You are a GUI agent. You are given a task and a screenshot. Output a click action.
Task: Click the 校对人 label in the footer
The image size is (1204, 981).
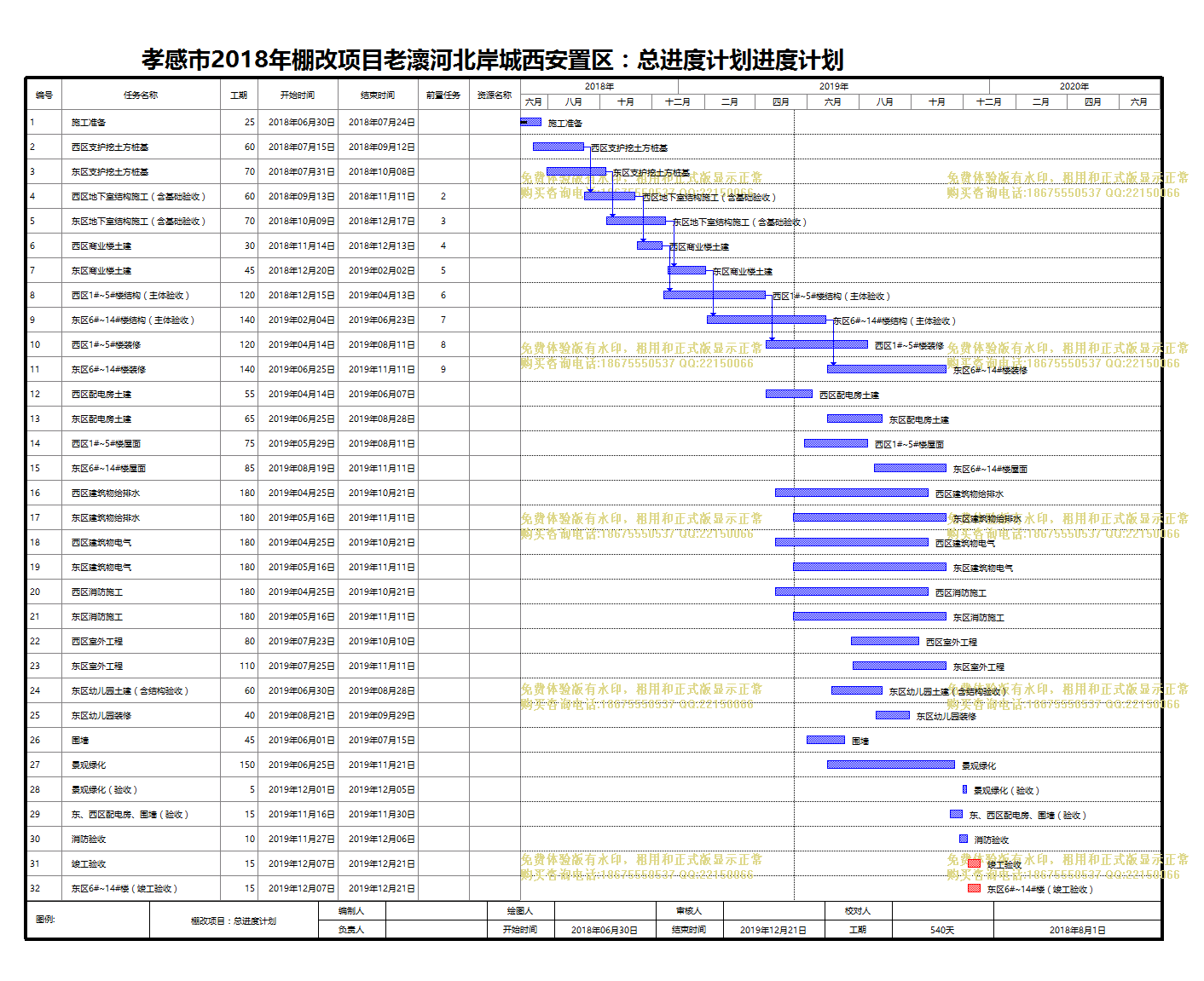[858, 911]
